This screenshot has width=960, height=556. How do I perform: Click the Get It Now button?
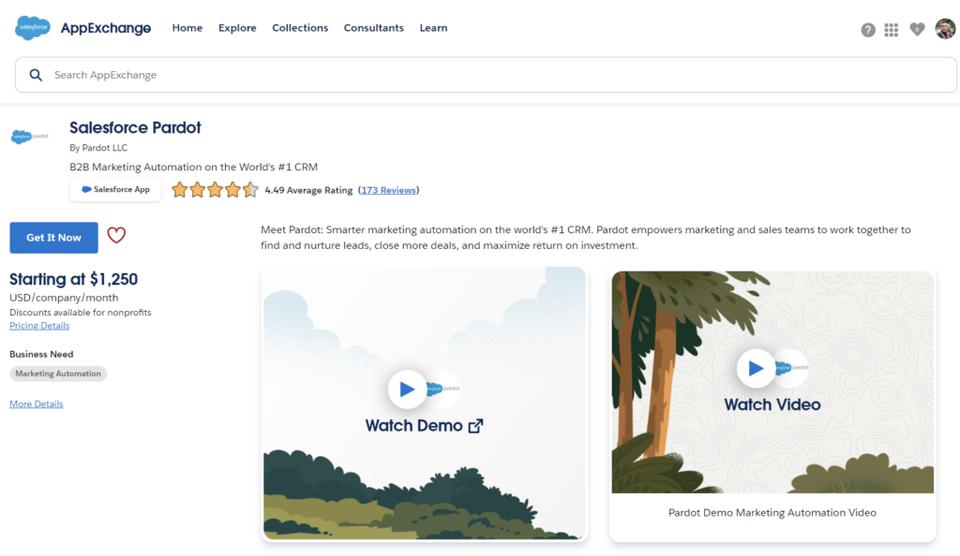(54, 238)
